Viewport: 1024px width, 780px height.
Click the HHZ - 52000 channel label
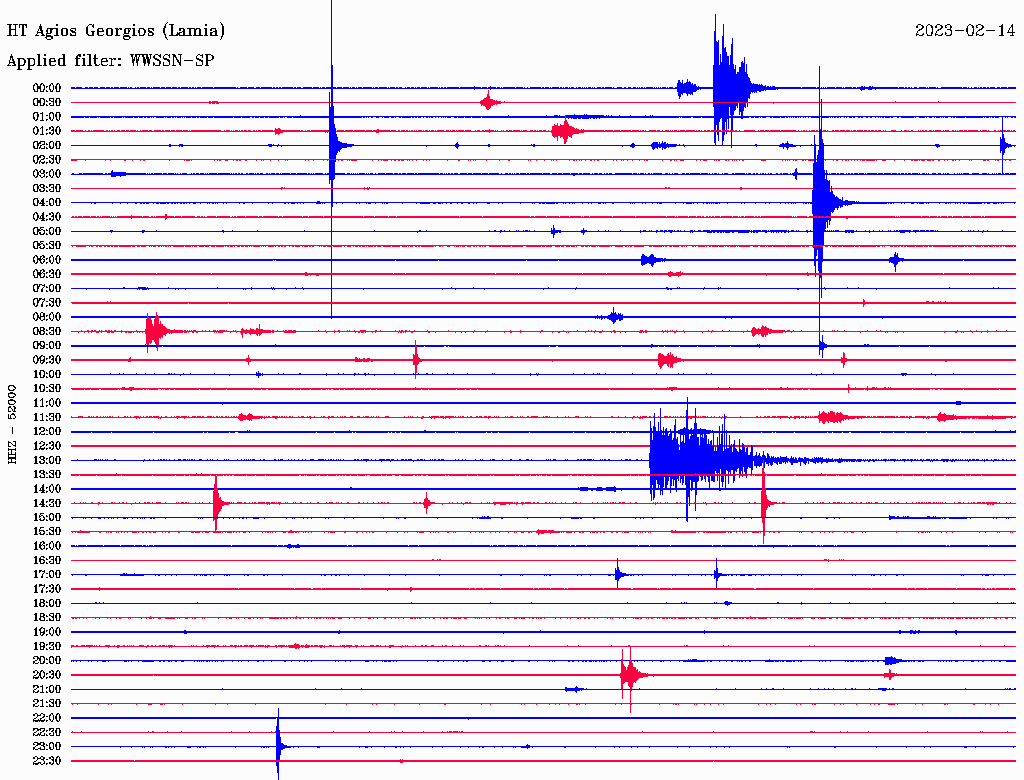[x=12, y=424]
